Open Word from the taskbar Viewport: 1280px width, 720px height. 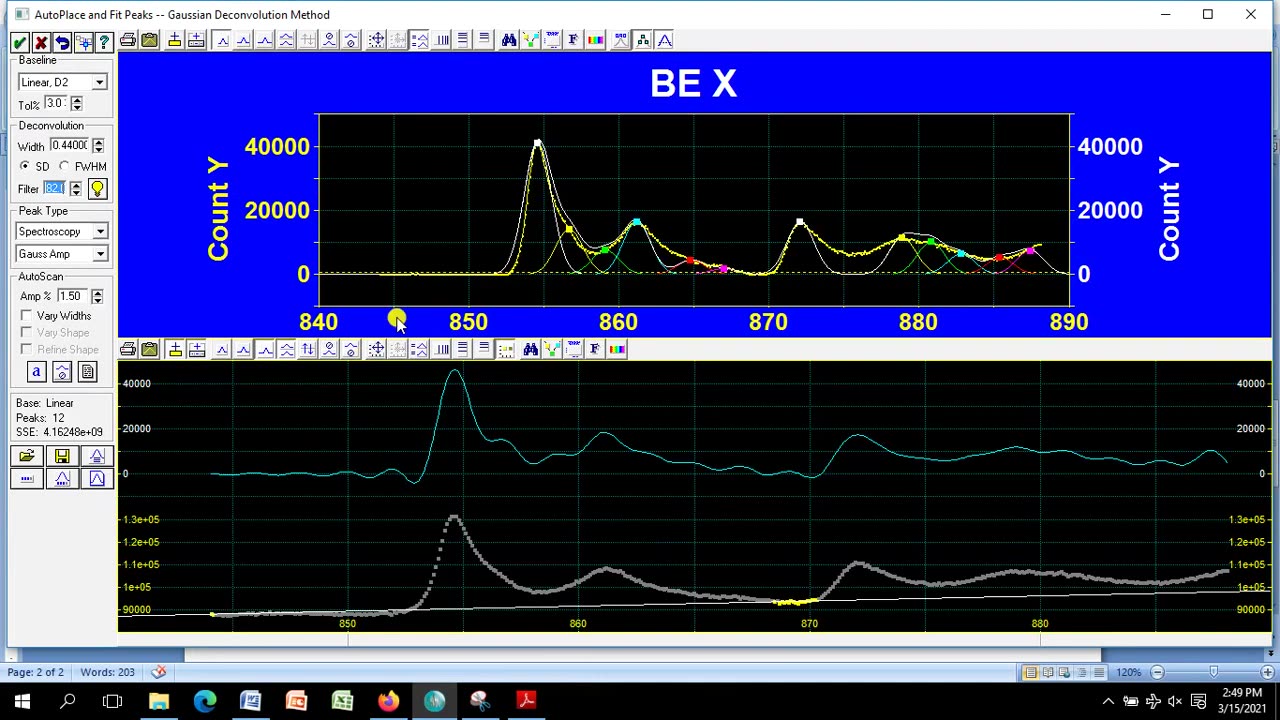pyautogui.click(x=250, y=701)
